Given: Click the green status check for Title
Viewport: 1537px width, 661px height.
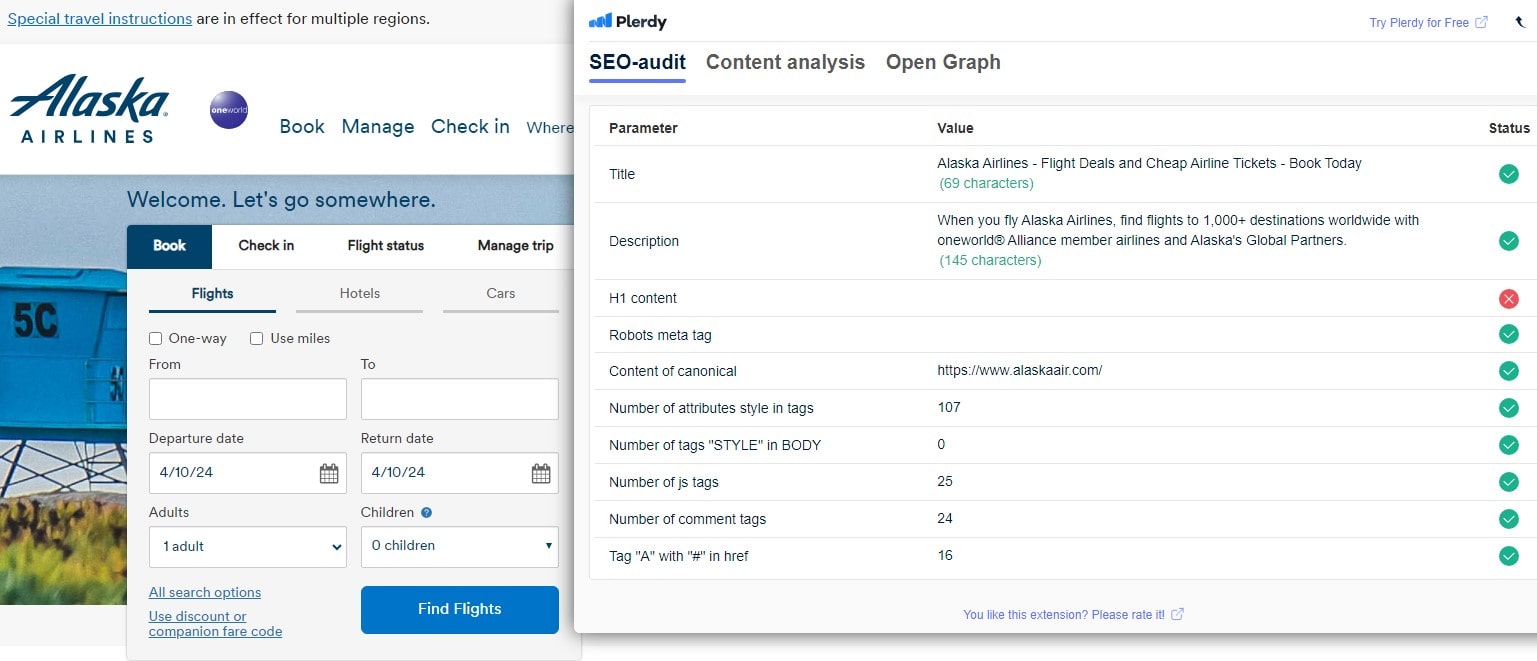Looking at the screenshot, I should coord(1509,174).
